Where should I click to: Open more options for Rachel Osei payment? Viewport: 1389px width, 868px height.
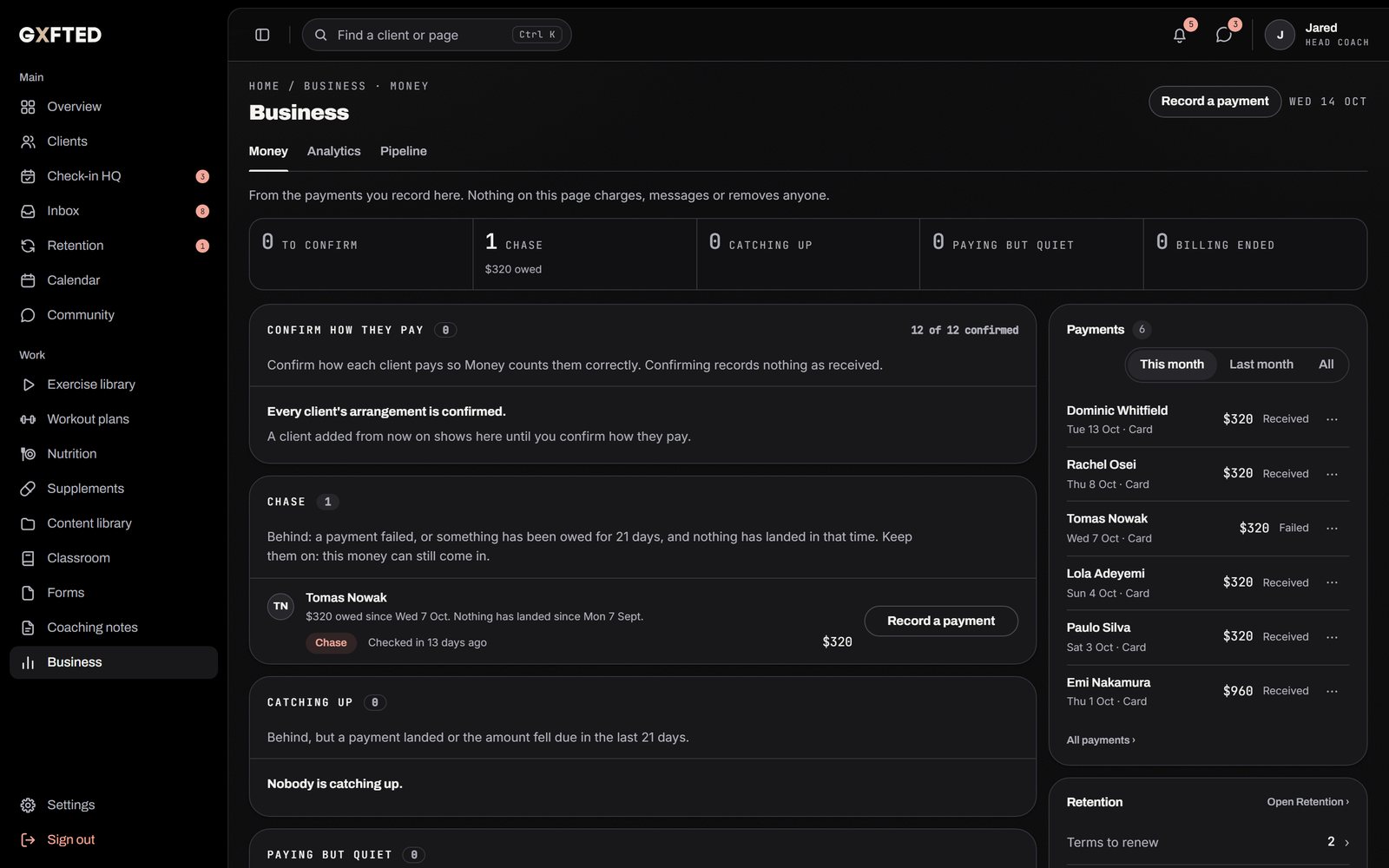[x=1332, y=474]
